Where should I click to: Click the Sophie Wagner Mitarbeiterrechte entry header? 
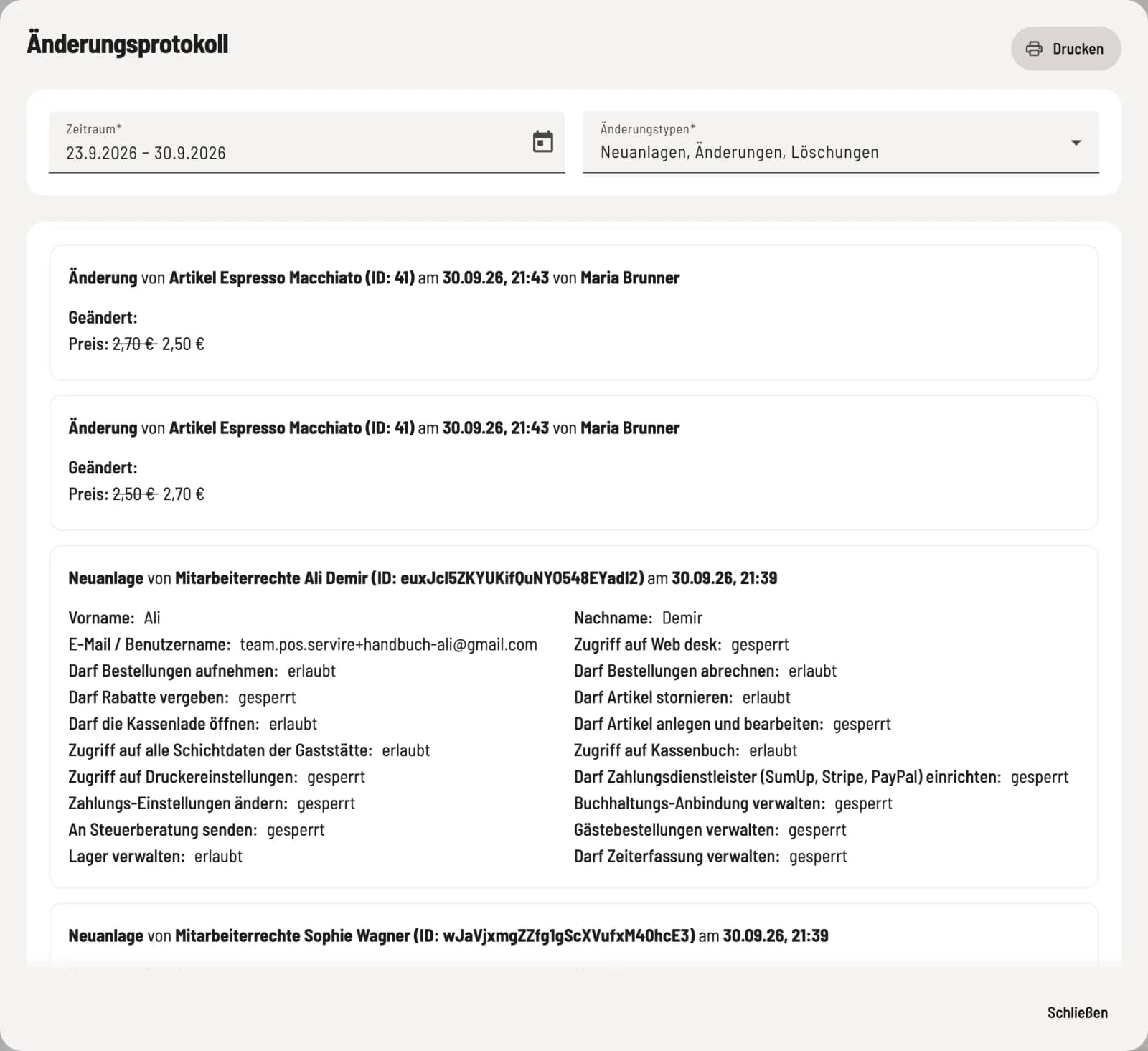[448, 935]
